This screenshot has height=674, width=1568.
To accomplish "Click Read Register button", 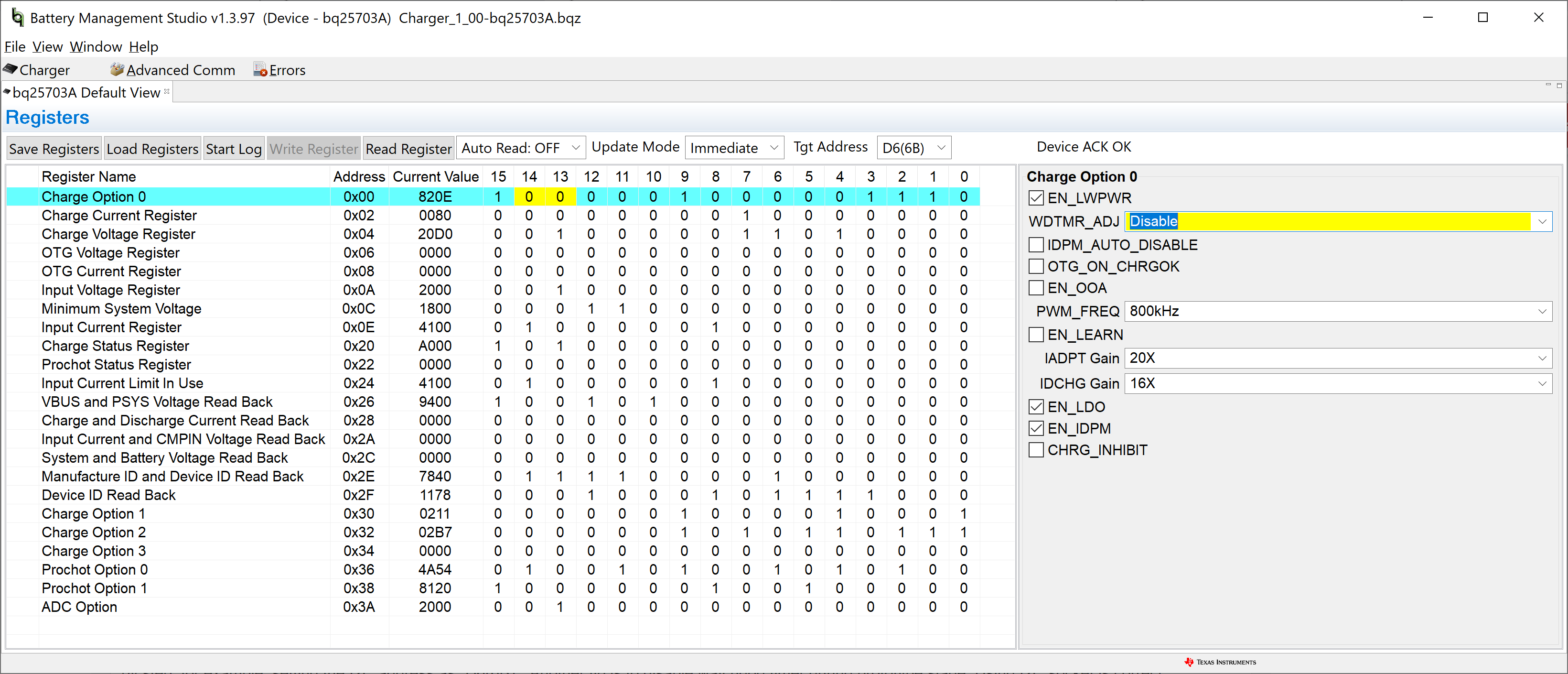I will point(408,149).
